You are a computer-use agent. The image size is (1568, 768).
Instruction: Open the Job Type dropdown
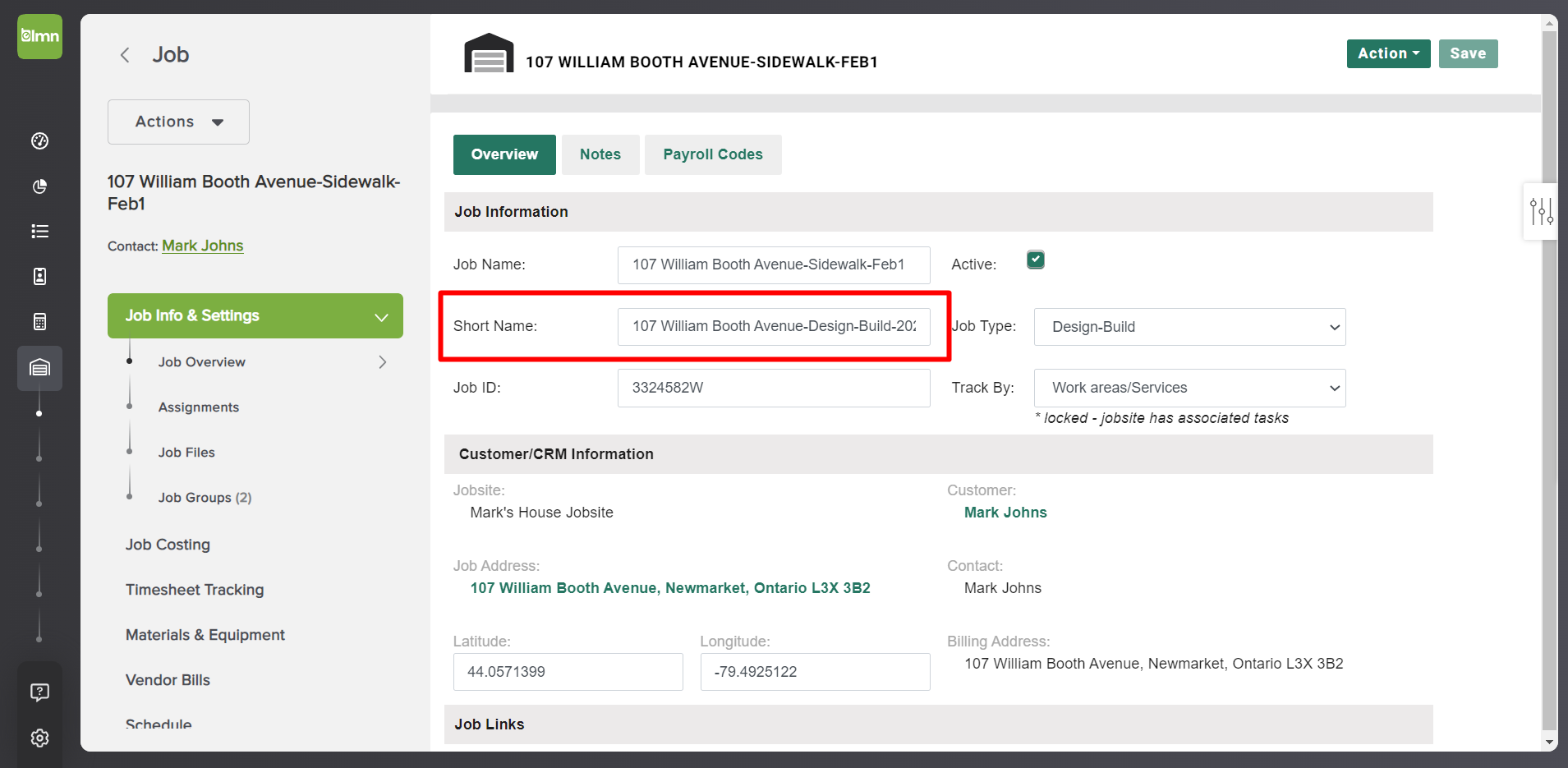1189,327
